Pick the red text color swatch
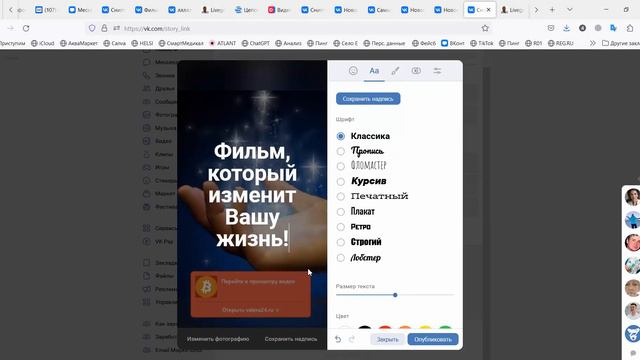The height and width of the screenshot is (360, 640). coord(384,327)
